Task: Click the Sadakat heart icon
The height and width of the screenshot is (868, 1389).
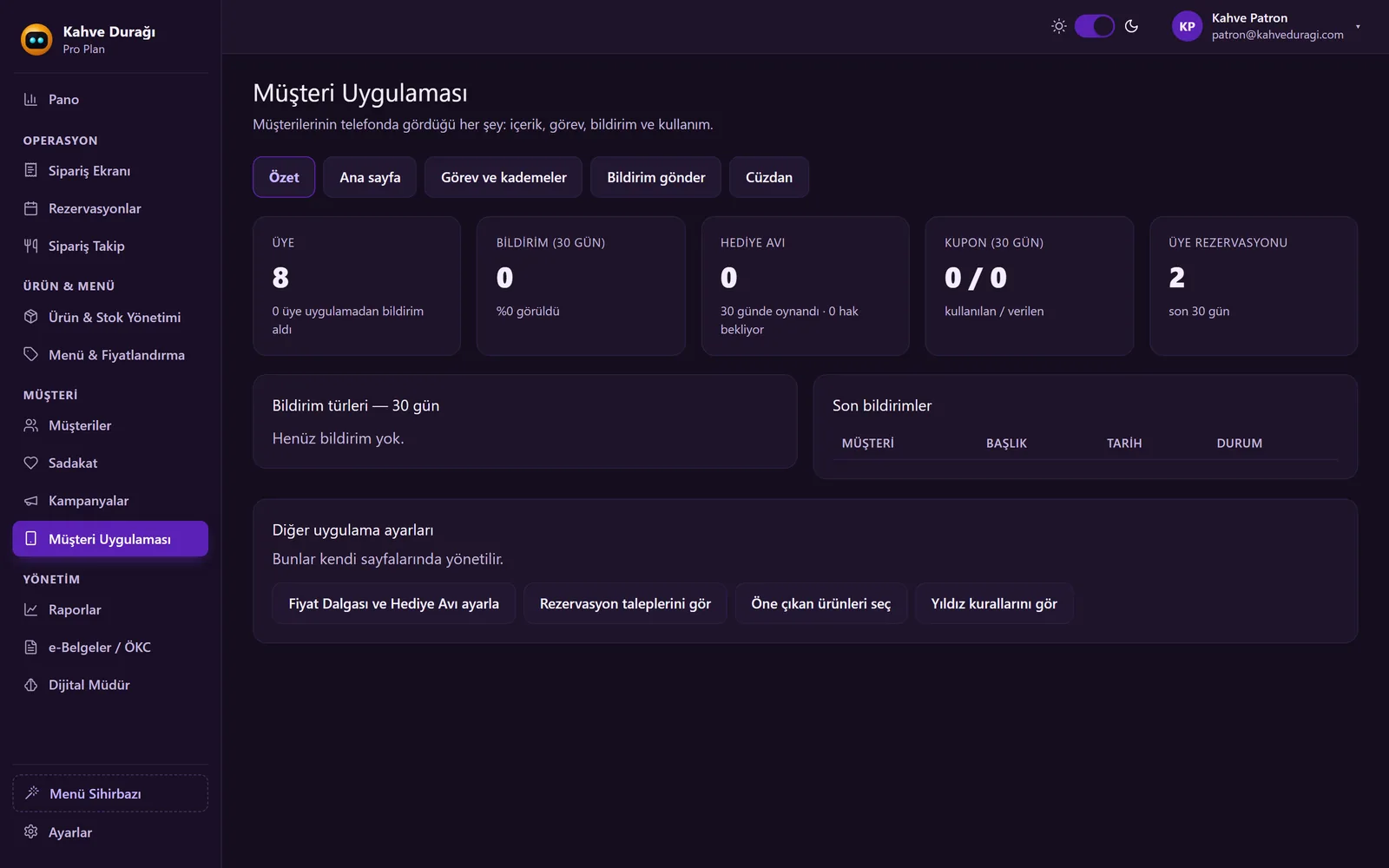Action: 30,463
